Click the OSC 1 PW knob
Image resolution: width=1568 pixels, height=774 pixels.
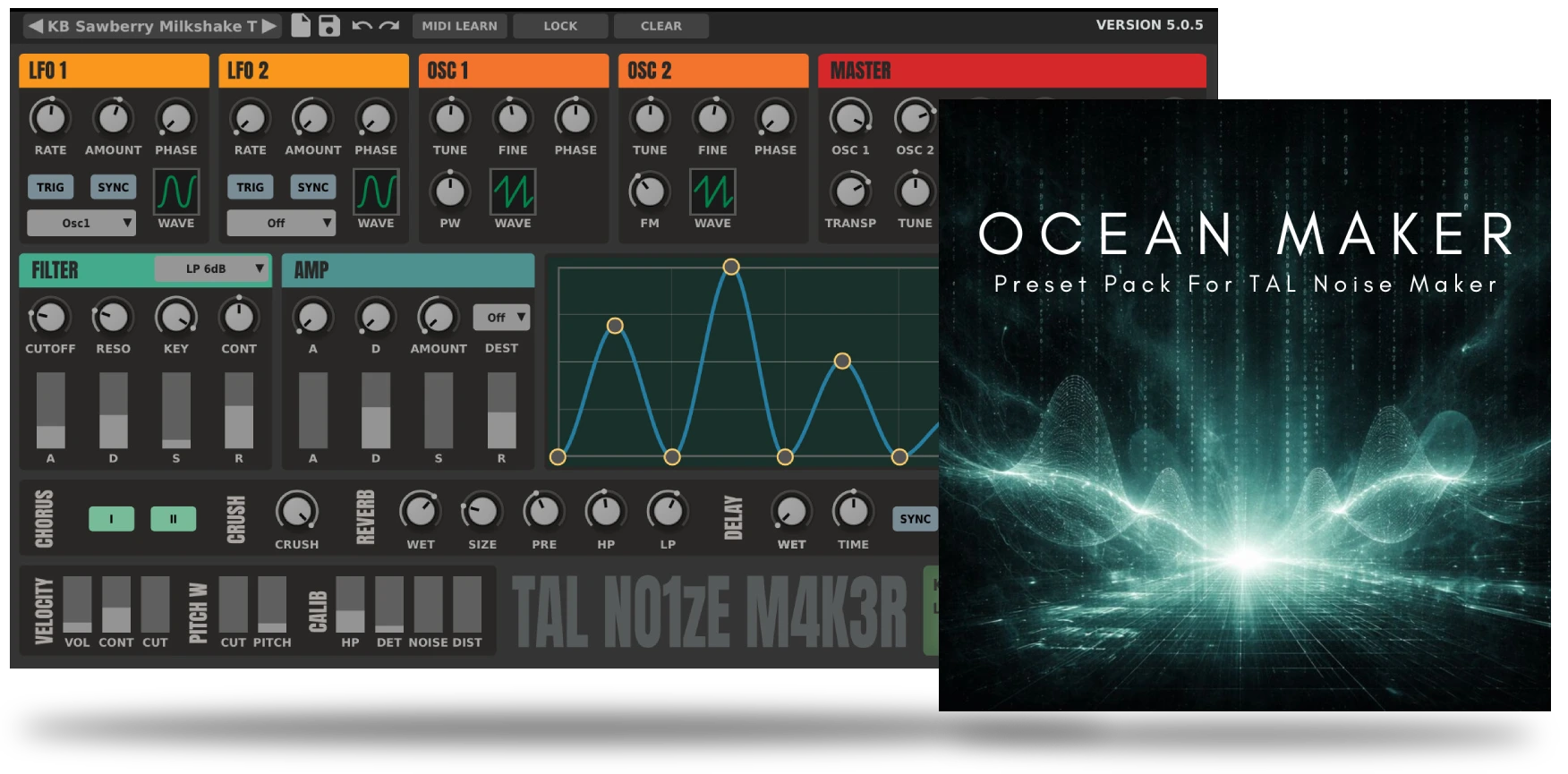tap(450, 191)
